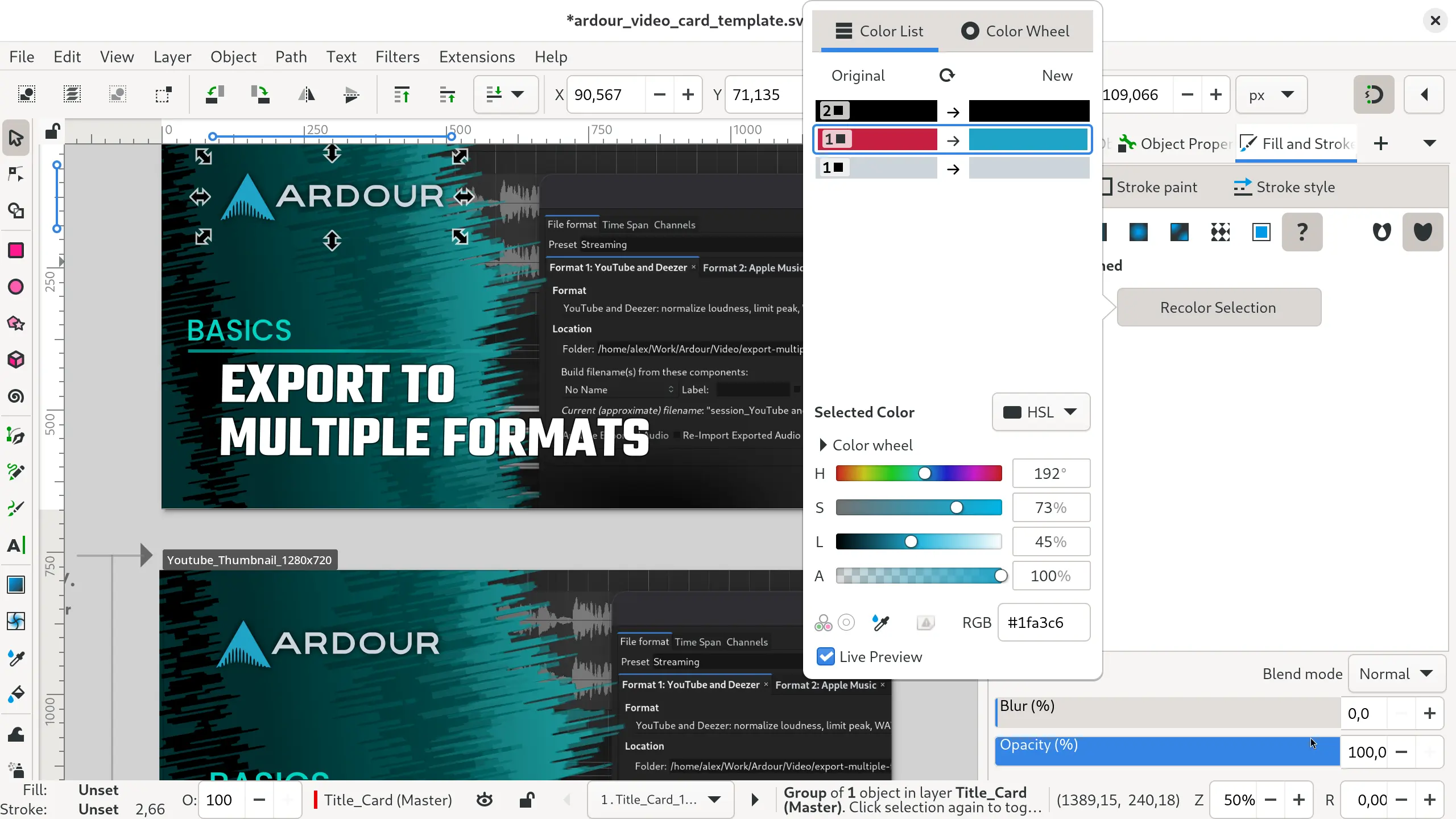Switch to the Color Wheel tab

[x=1015, y=31]
